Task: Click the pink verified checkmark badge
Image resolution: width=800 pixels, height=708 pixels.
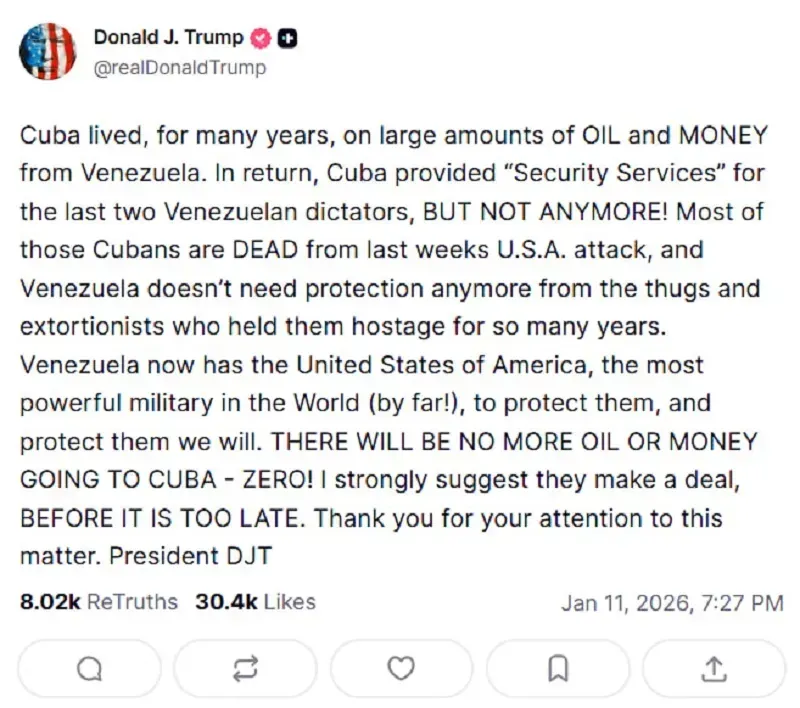Action: coord(260,37)
